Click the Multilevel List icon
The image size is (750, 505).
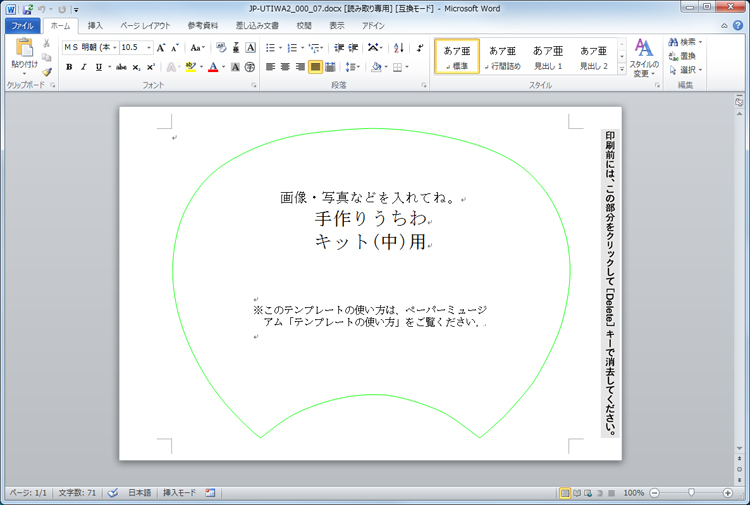tap(314, 47)
